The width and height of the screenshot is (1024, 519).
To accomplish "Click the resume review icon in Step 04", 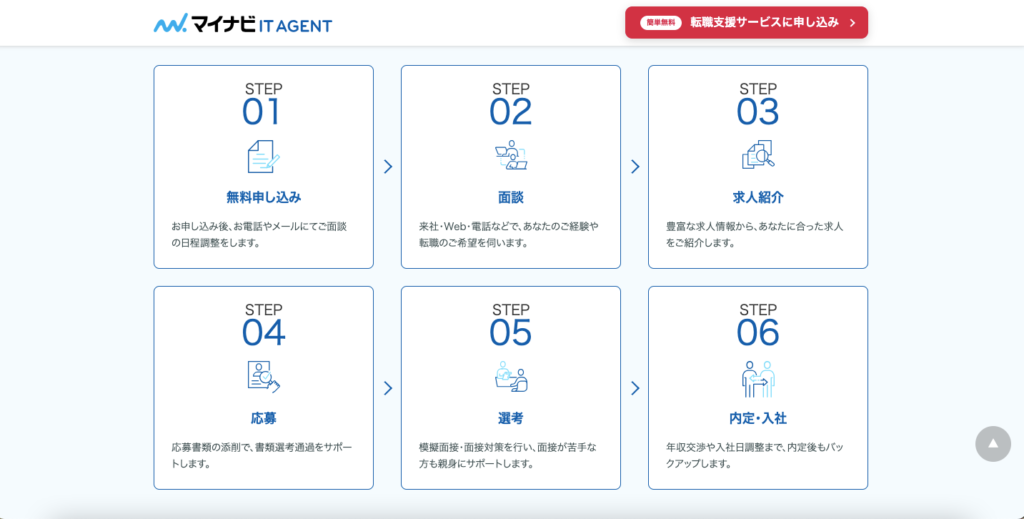I will 263,376.
